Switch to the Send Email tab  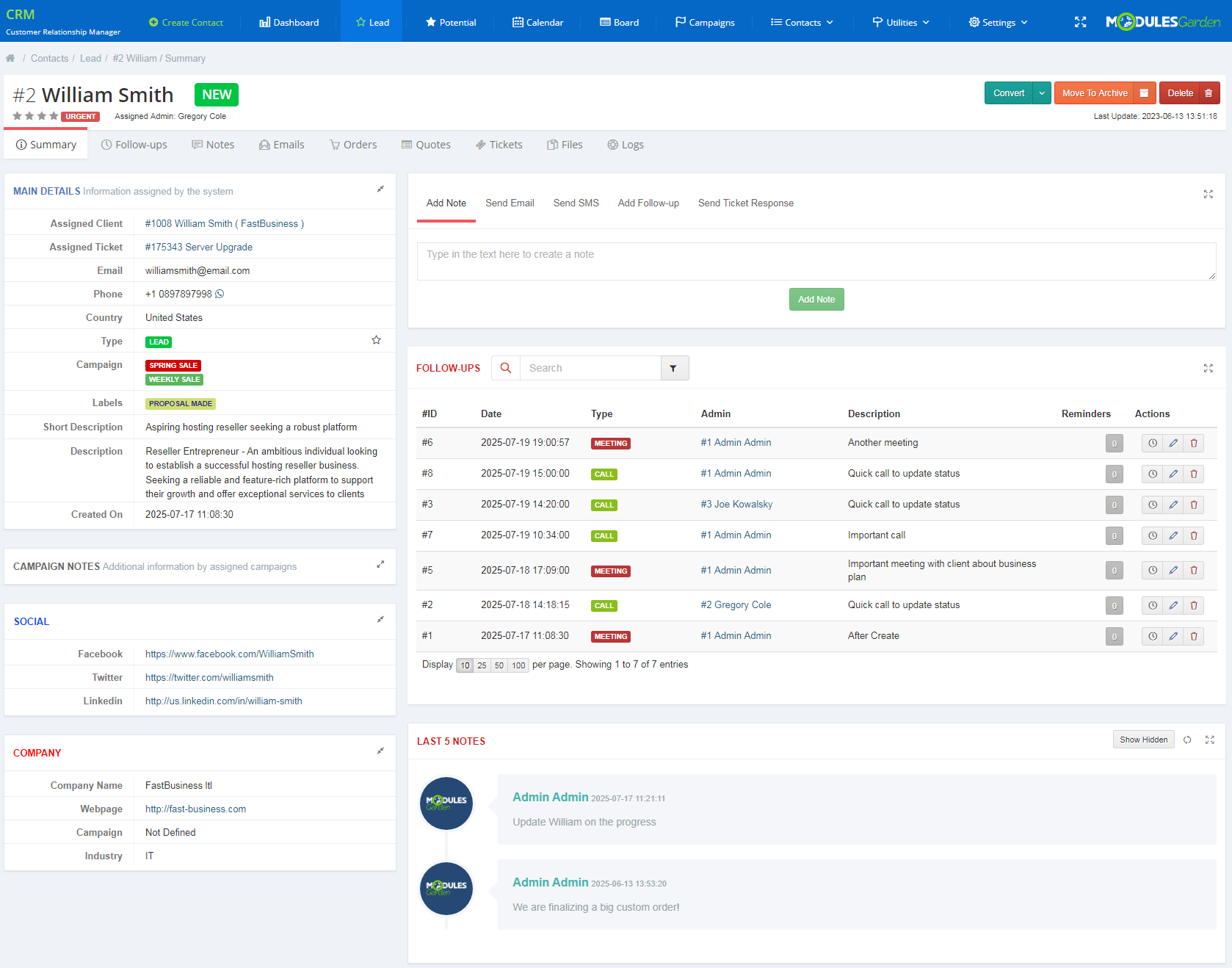pos(510,203)
